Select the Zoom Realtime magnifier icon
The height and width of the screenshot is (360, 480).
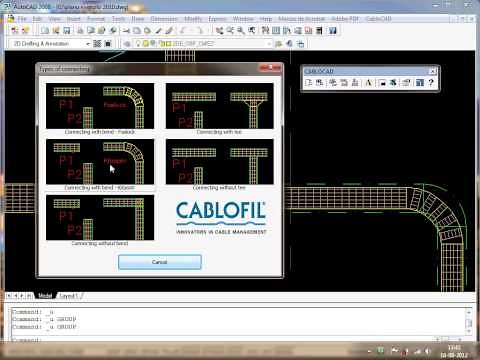pyautogui.click(x=230, y=31)
